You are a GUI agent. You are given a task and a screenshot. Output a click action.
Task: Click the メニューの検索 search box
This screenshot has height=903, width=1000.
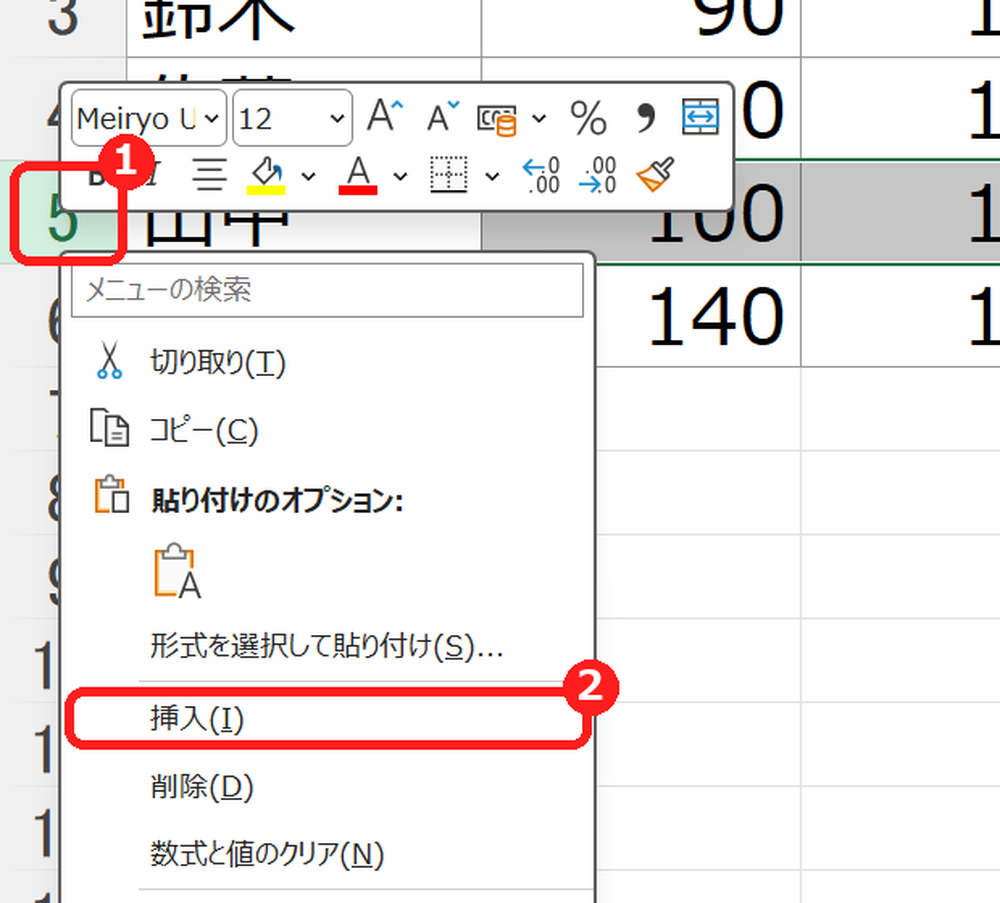click(327, 290)
